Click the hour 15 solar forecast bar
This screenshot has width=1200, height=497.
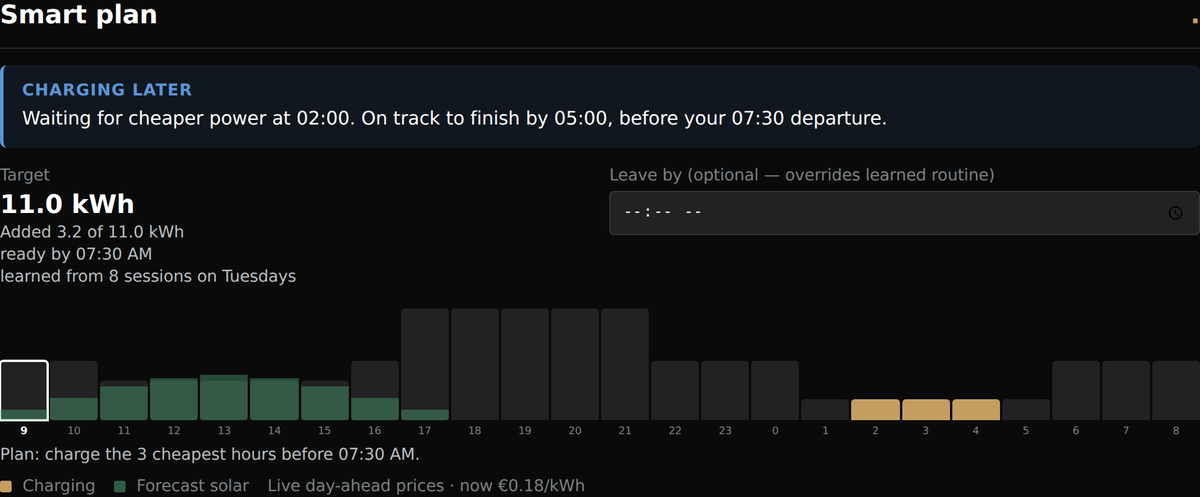point(324,401)
